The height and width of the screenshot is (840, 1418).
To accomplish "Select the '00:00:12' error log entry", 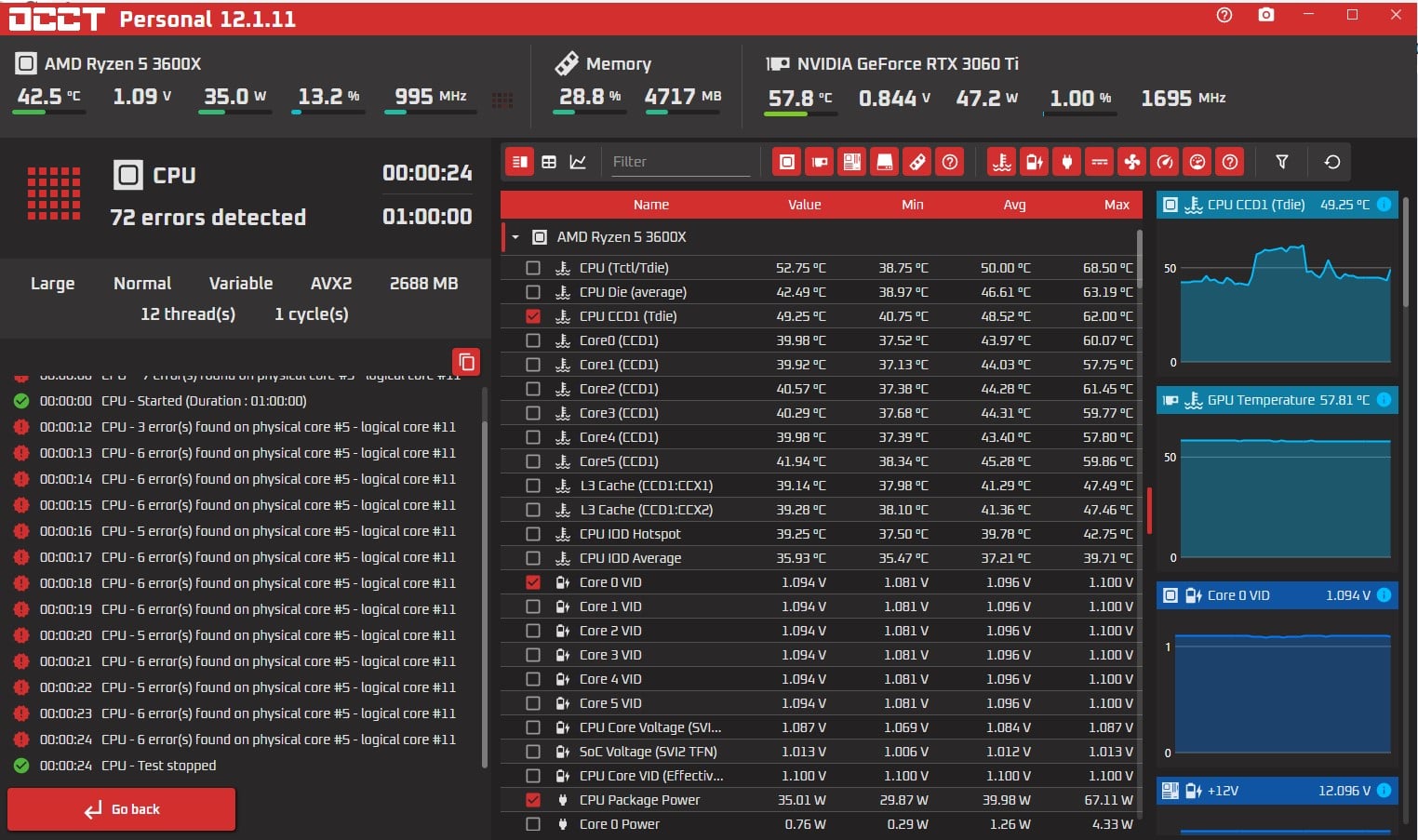I will point(247,427).
